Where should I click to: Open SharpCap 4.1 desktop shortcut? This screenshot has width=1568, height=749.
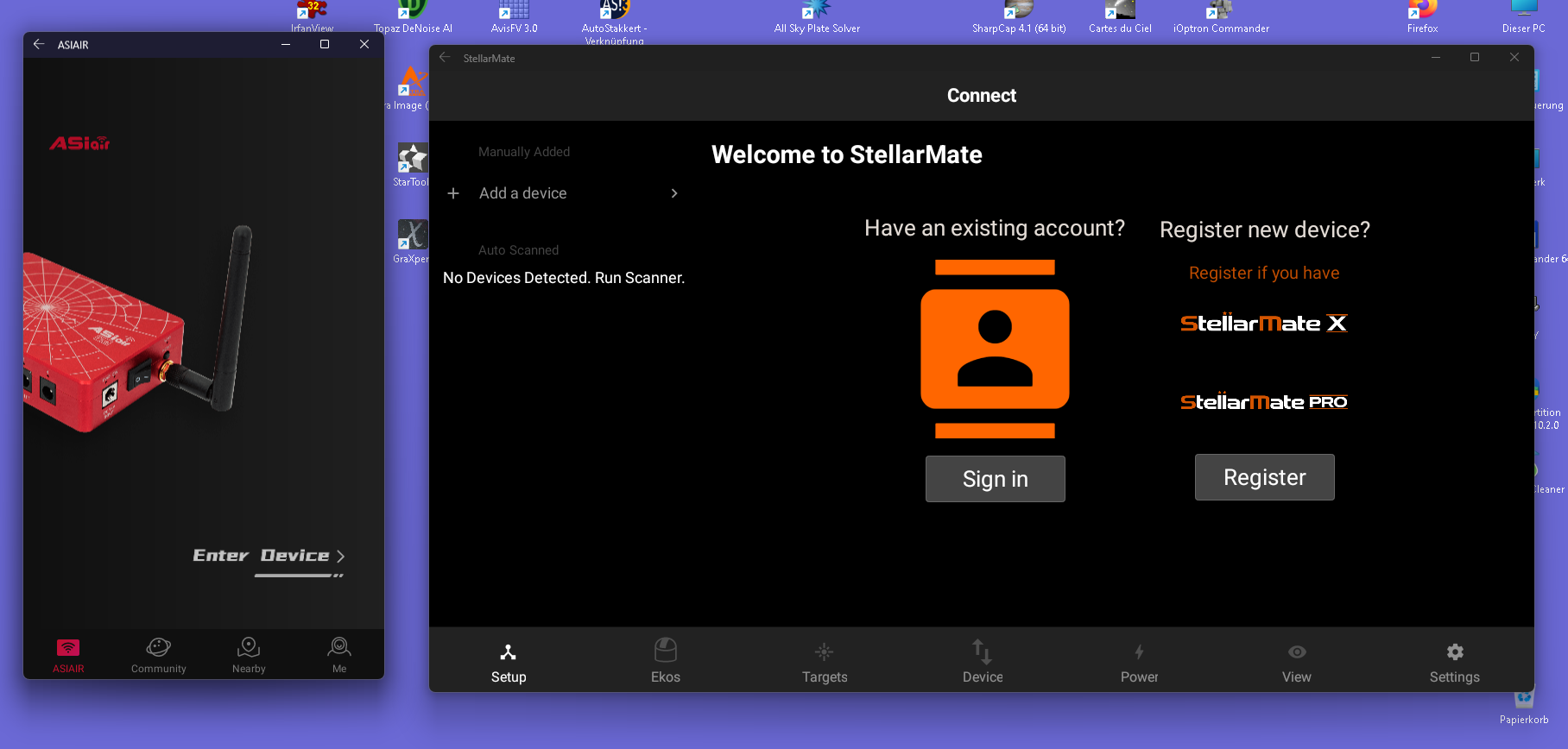coord(1019,17)
